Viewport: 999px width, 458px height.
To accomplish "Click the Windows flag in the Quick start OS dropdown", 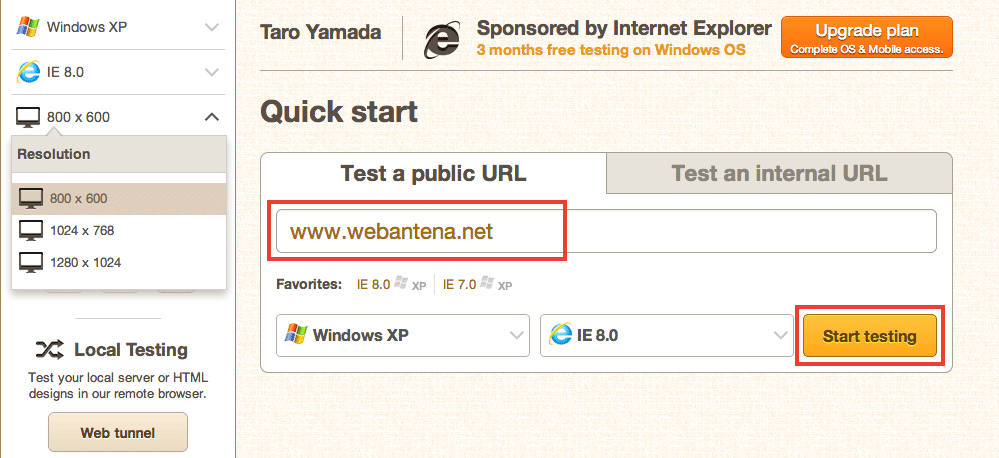I will (296, 335).
